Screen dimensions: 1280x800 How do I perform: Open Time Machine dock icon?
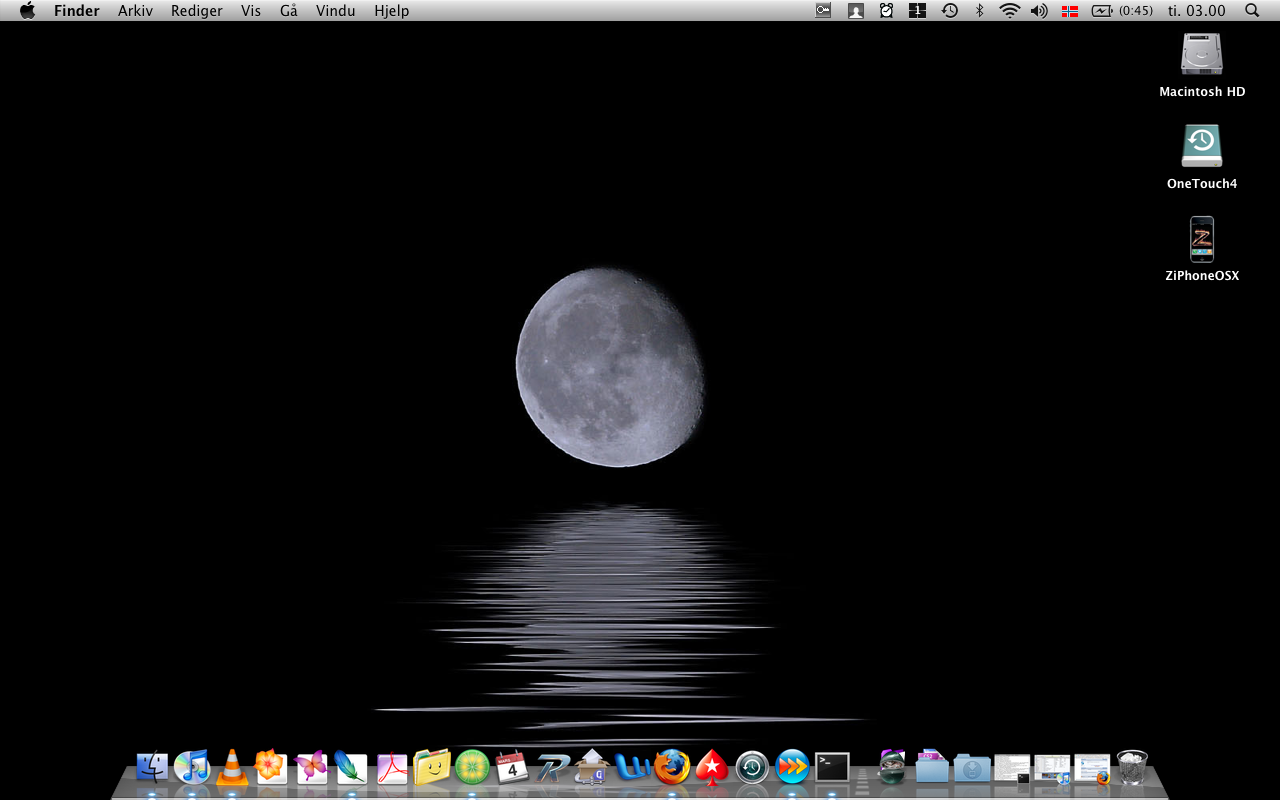(752, 767)
